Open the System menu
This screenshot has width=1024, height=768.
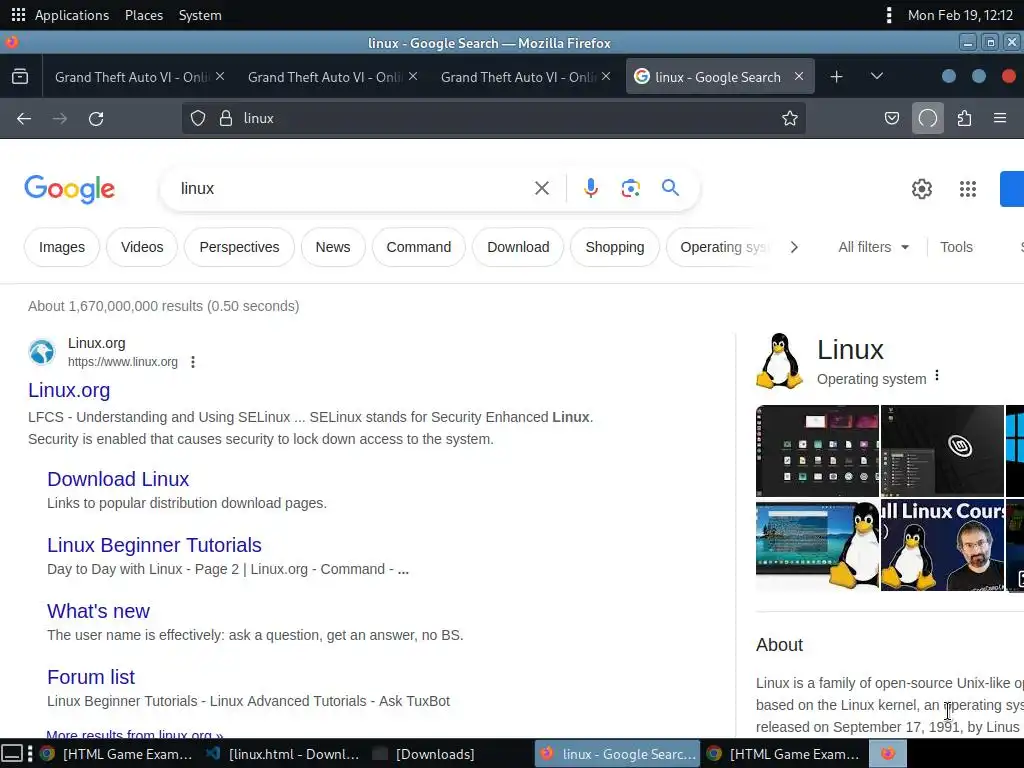(x=200, y=15)
